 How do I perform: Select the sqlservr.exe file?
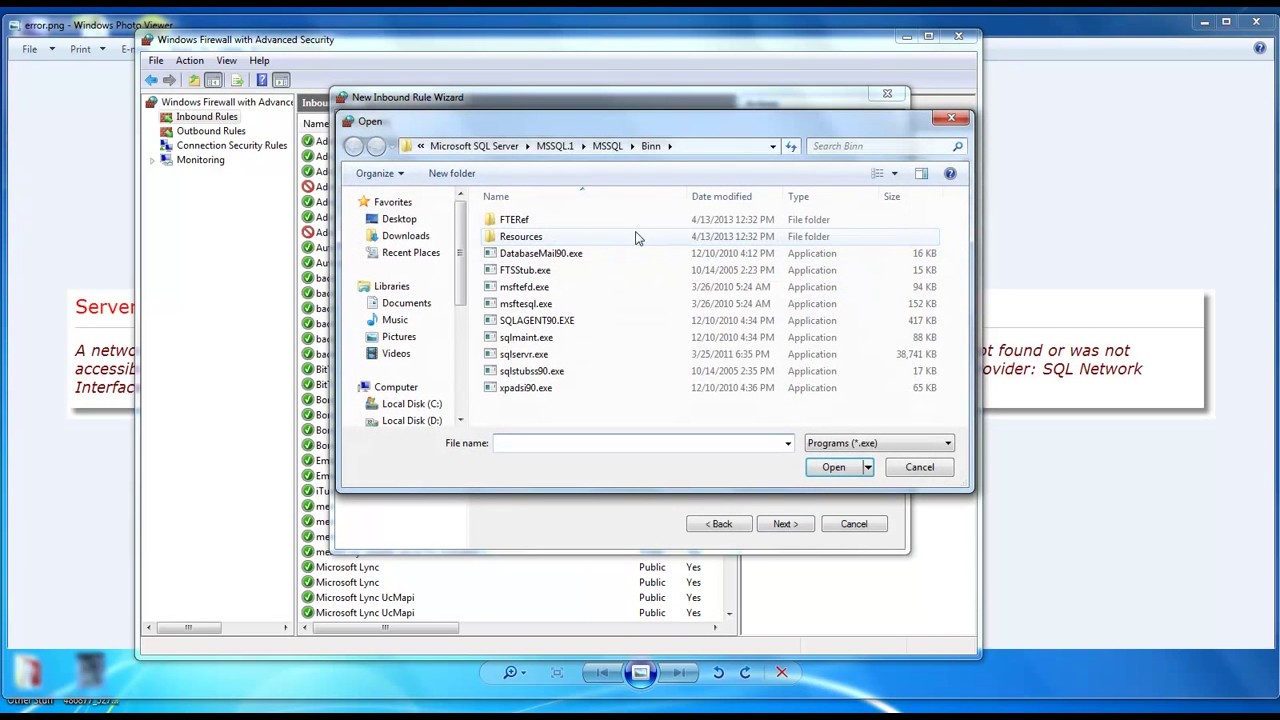[x=523, y=354]
